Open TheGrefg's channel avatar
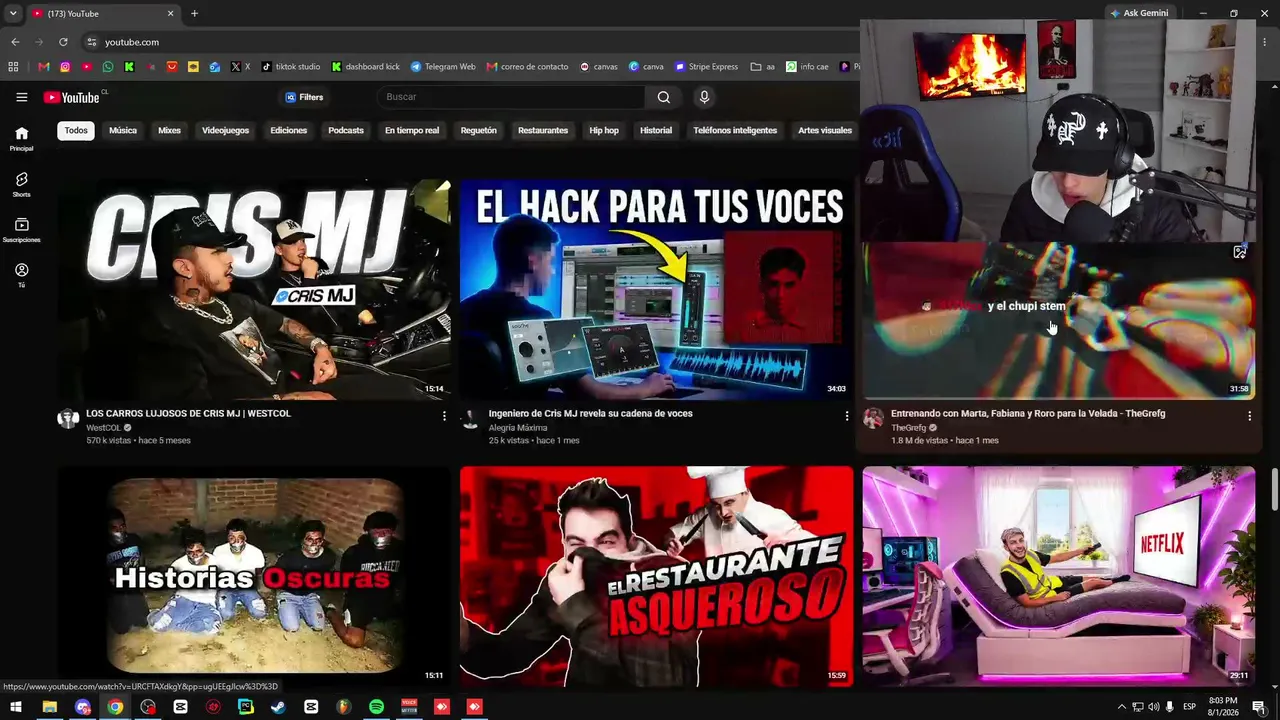 pyautogui.click(x=873, y=418)
